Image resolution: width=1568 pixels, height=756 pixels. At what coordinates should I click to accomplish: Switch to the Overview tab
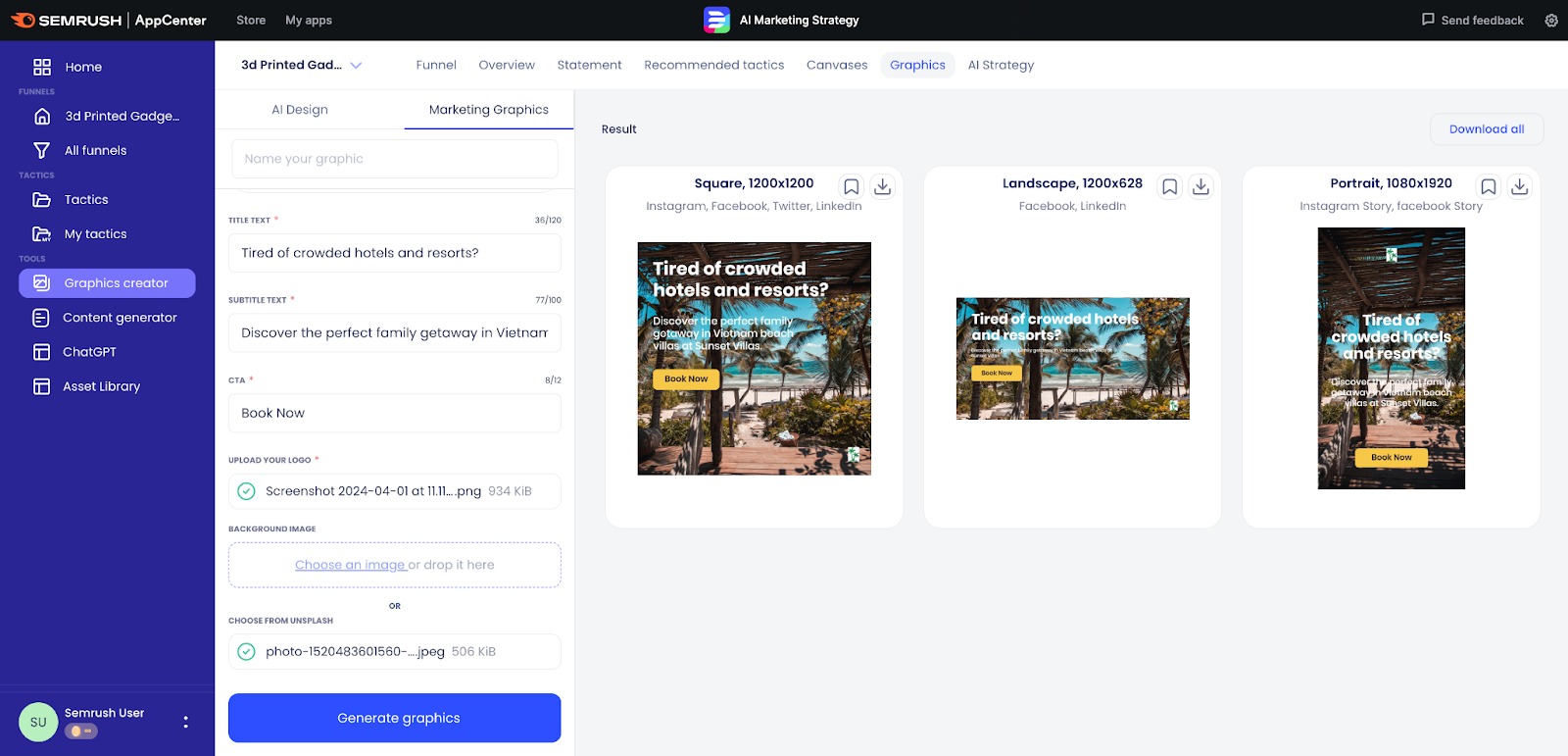coord(507,65)
